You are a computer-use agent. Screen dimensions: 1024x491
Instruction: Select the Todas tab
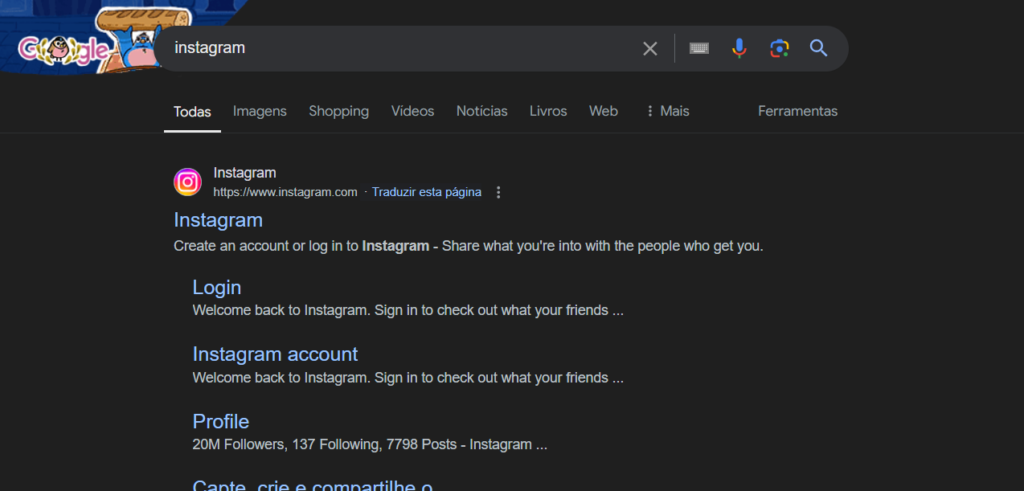point(192,112)
